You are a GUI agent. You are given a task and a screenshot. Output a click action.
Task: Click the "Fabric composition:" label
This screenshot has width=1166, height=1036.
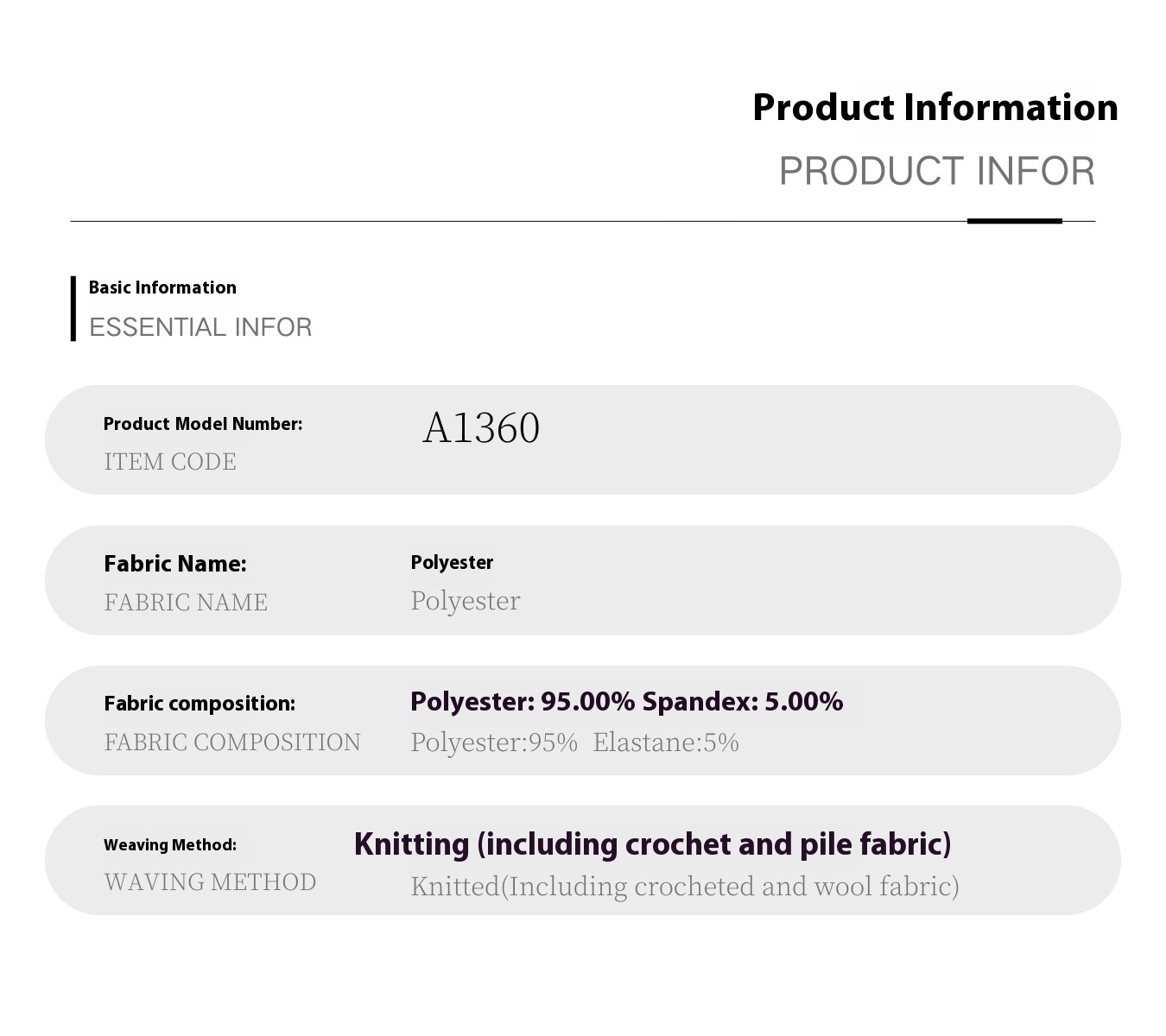(200, 704)
